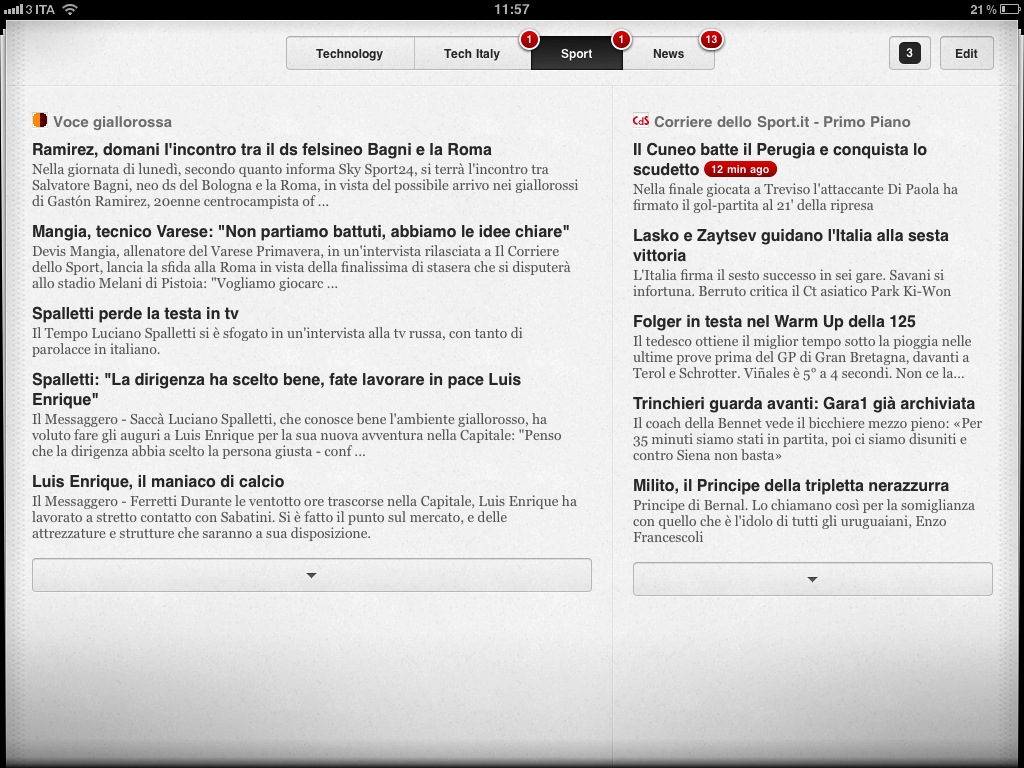Open Mangia, tecnico Varese headline
This screenshot has width=1024, height=768.
pyautogui.click(x=301, y=232)
